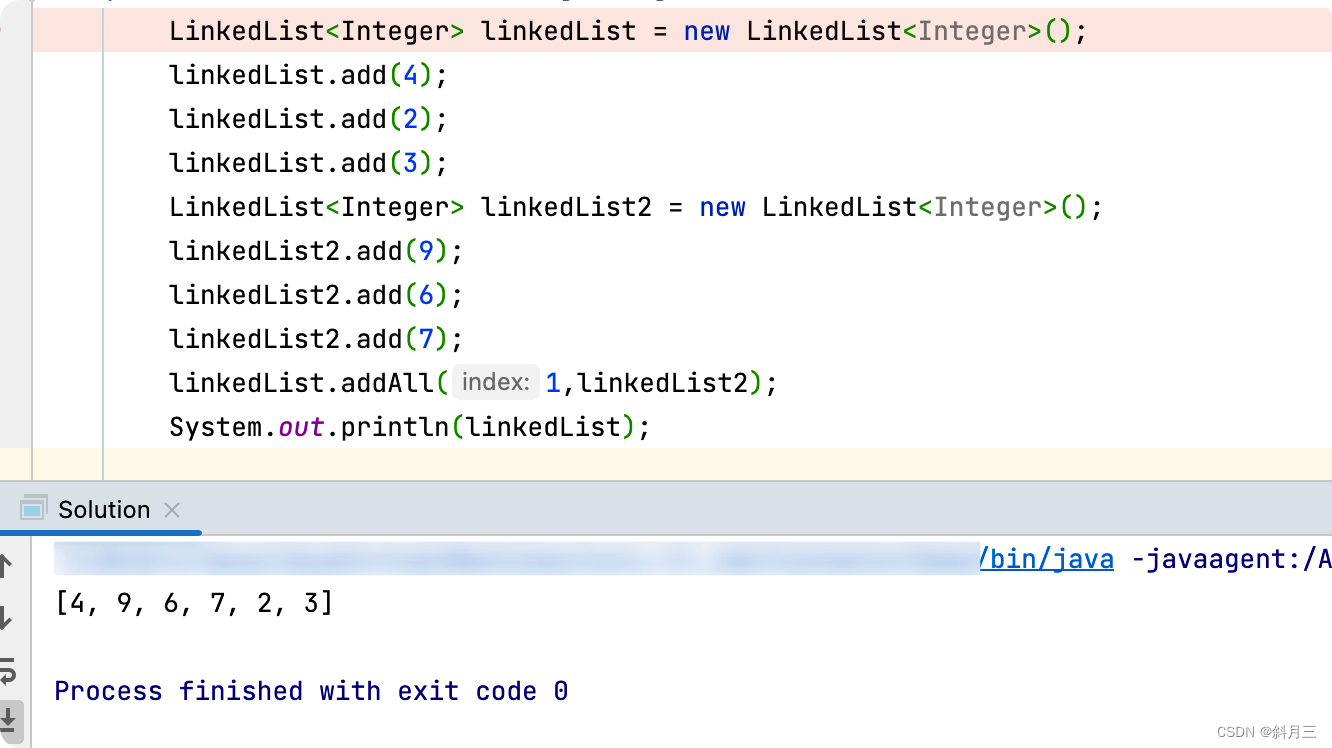Place cursor on linkedList.add(2) line
Image resolution: width=1332 pixels, height=748 pixels.
pos(308,119)
